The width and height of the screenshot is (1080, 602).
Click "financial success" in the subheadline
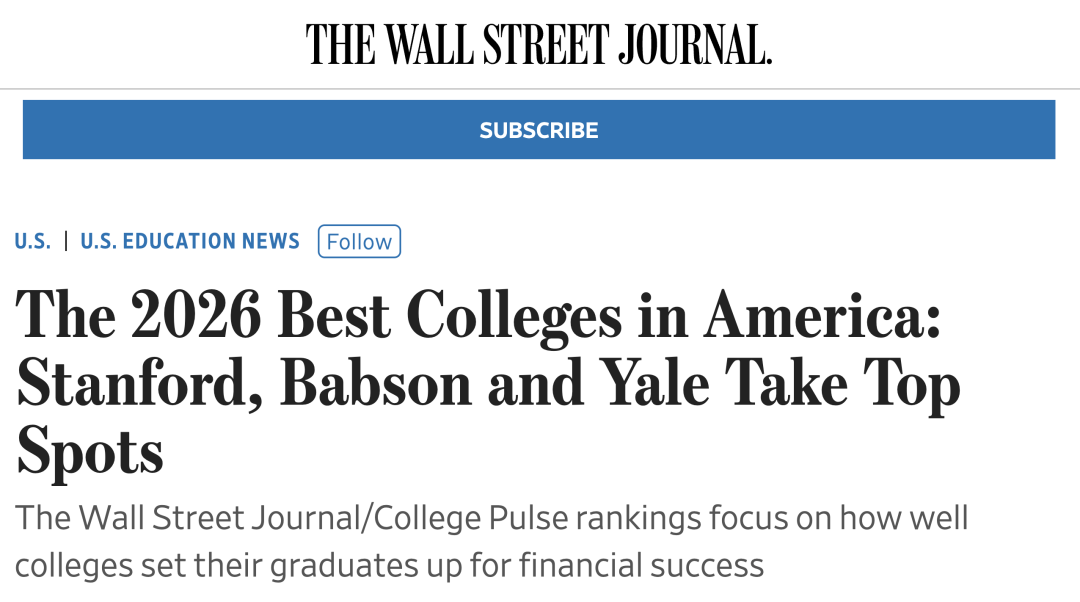pos(638,566)
